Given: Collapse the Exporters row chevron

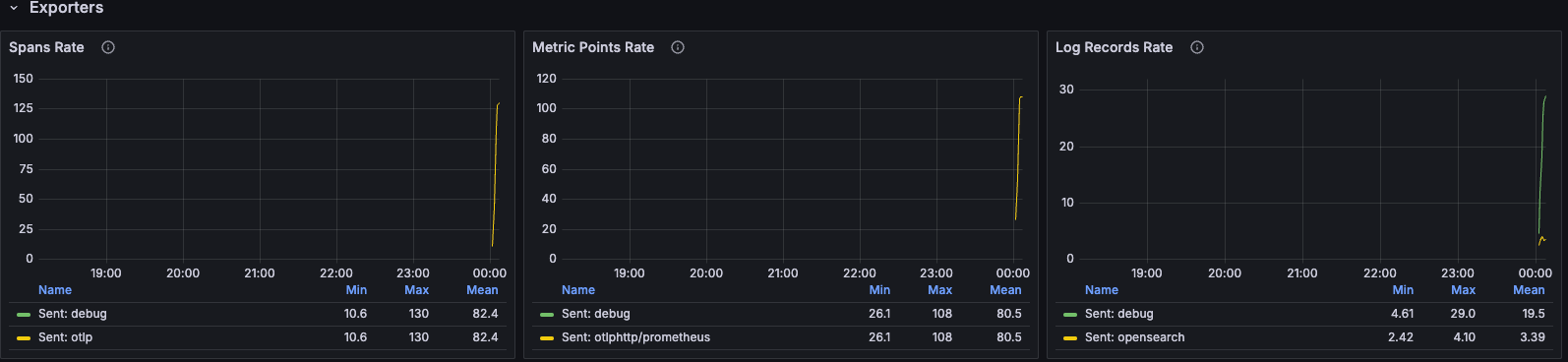Looking at the screenshot, I should [x=14, y=8].
